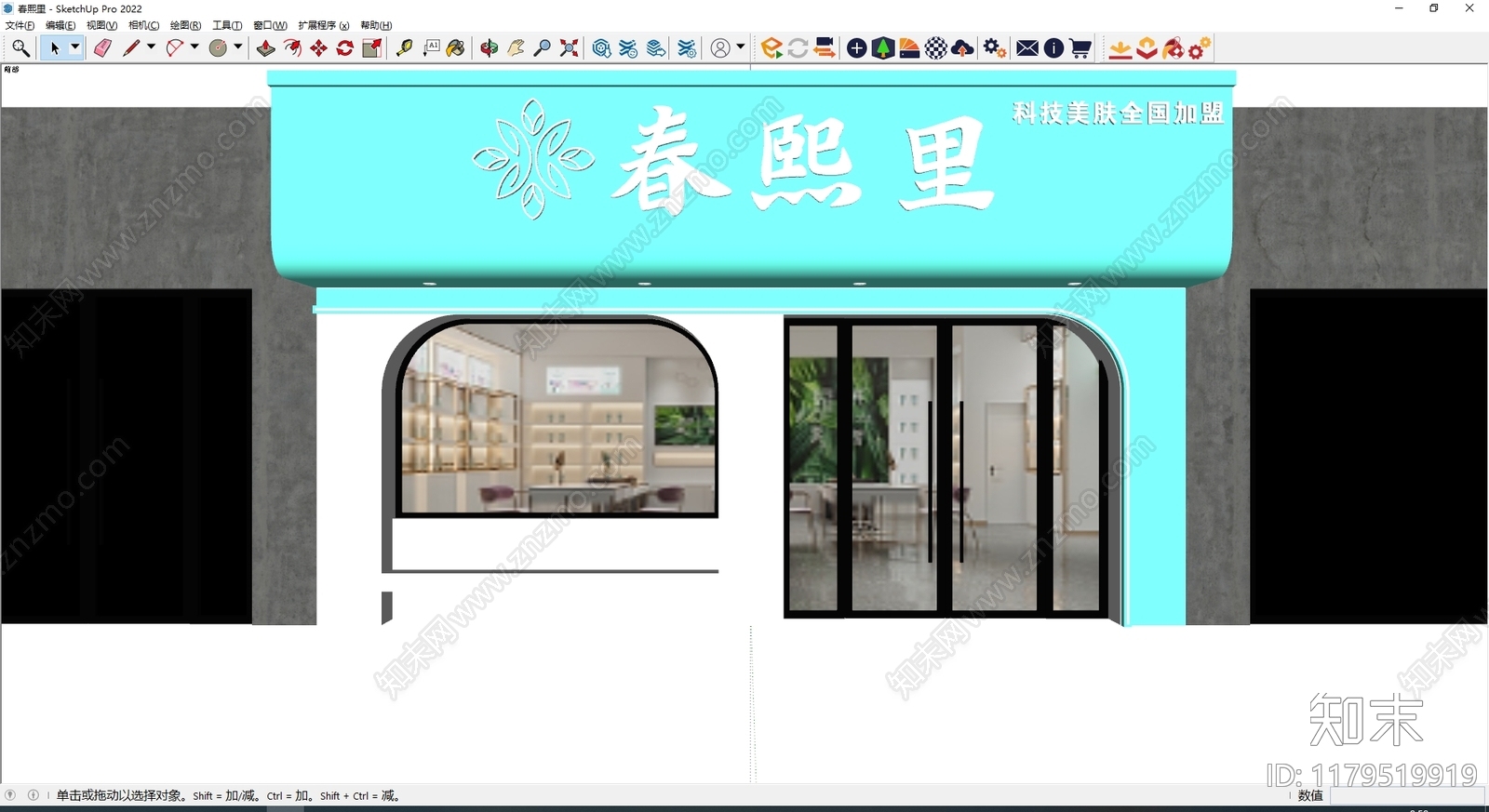
Task: Open the shape tool dropdown arrow
Action: click(238, 47)
